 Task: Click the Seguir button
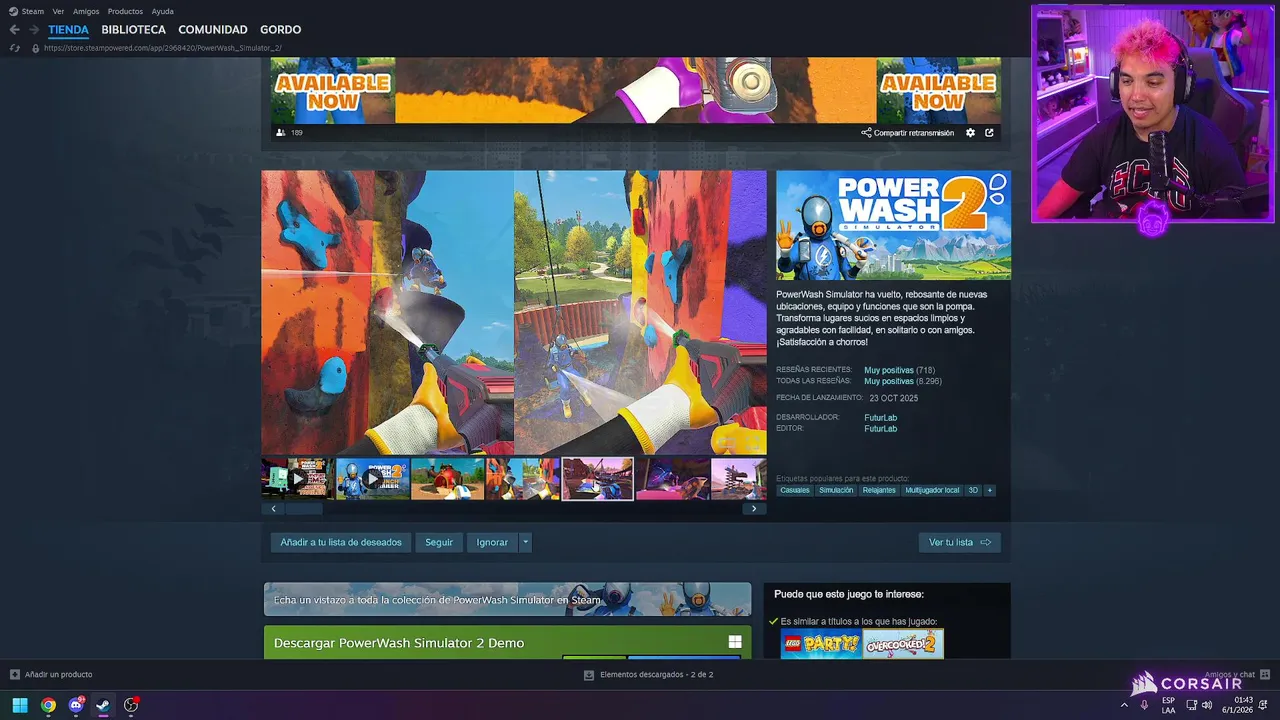[x=439, y=542]
